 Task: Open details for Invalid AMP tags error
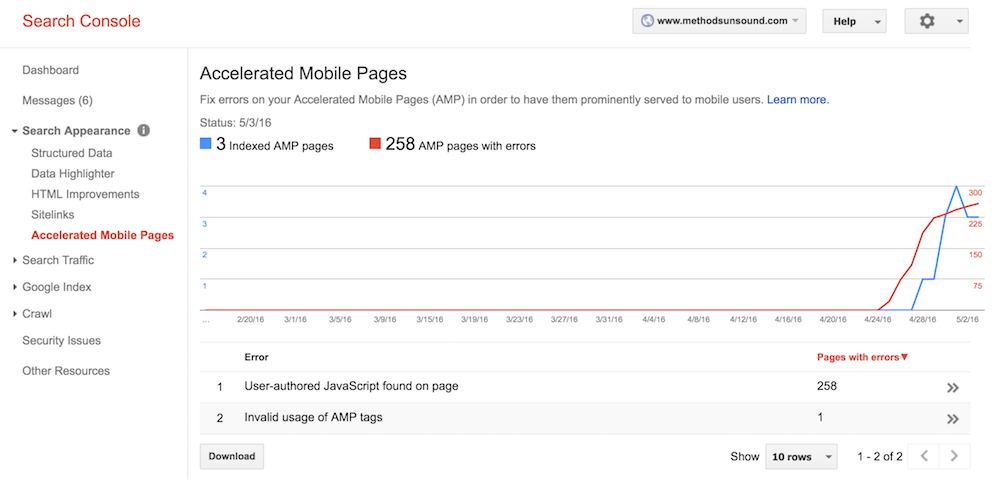pyautogui.click(x=952, y=419)
